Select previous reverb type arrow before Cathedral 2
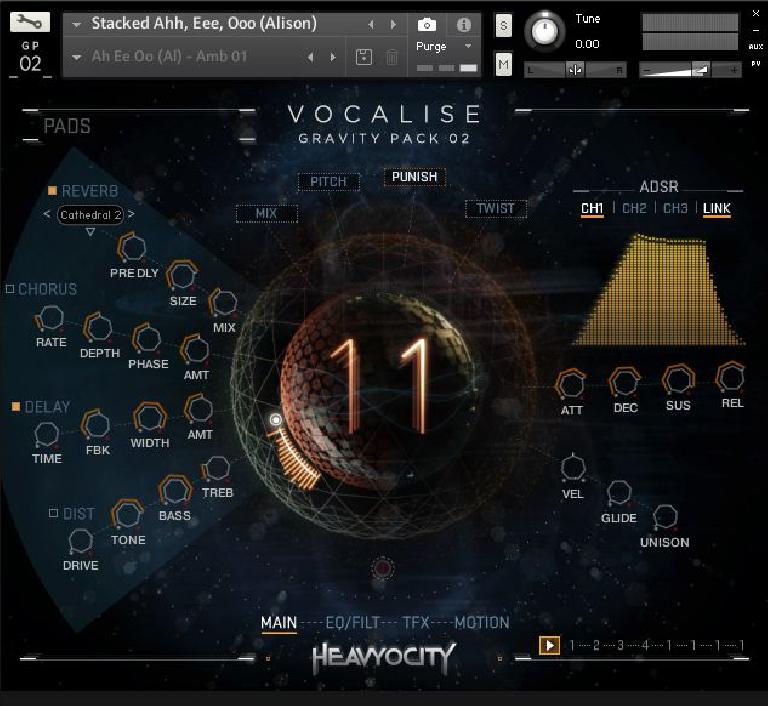 point(47,214)
